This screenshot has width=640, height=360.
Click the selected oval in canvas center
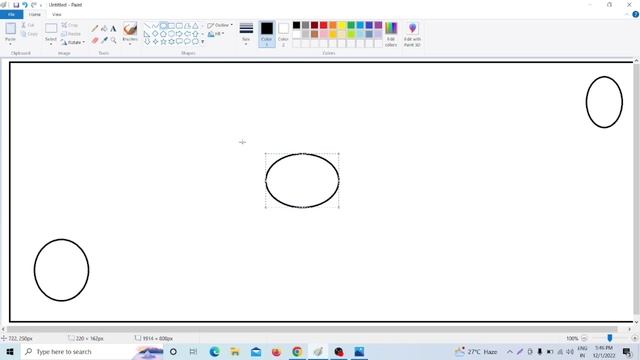(x=302, y=180)
